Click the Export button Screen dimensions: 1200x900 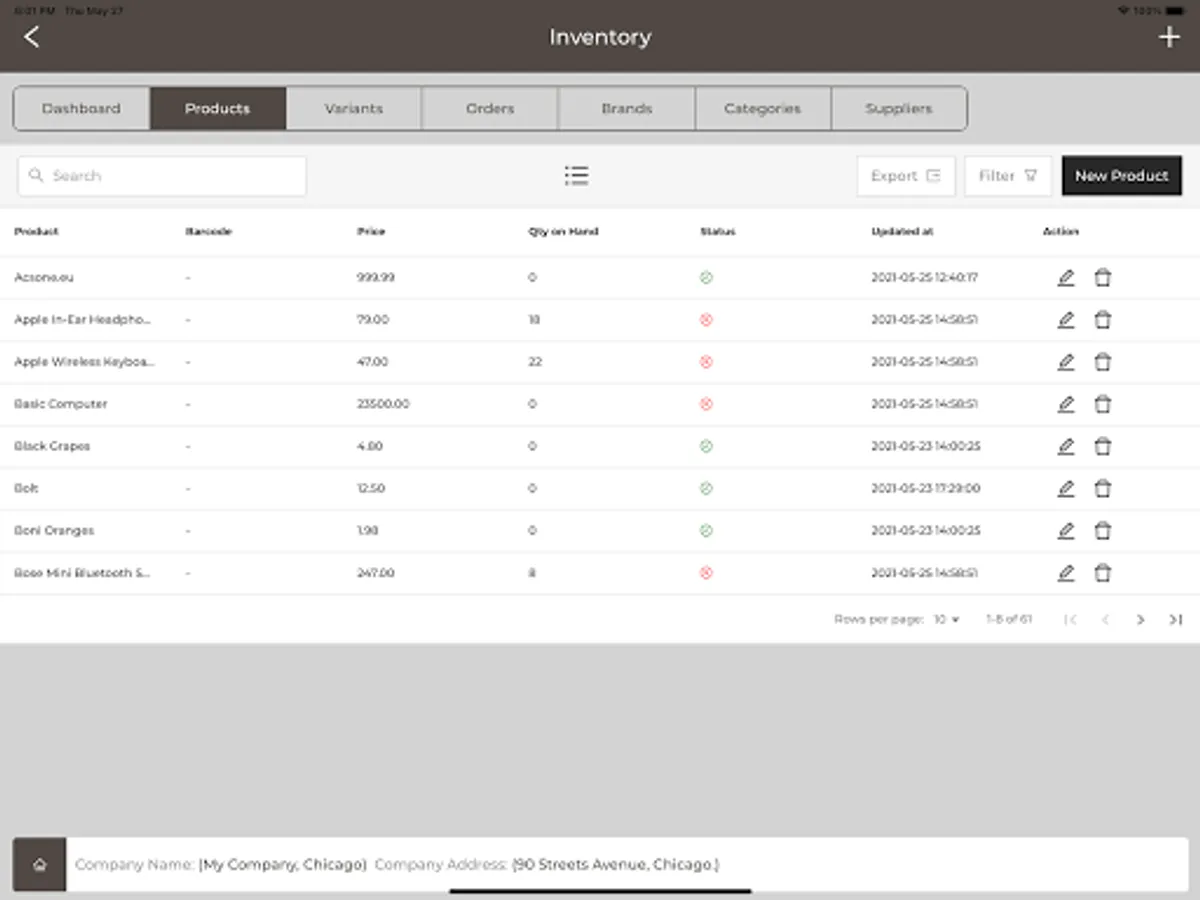pos(906,176)
